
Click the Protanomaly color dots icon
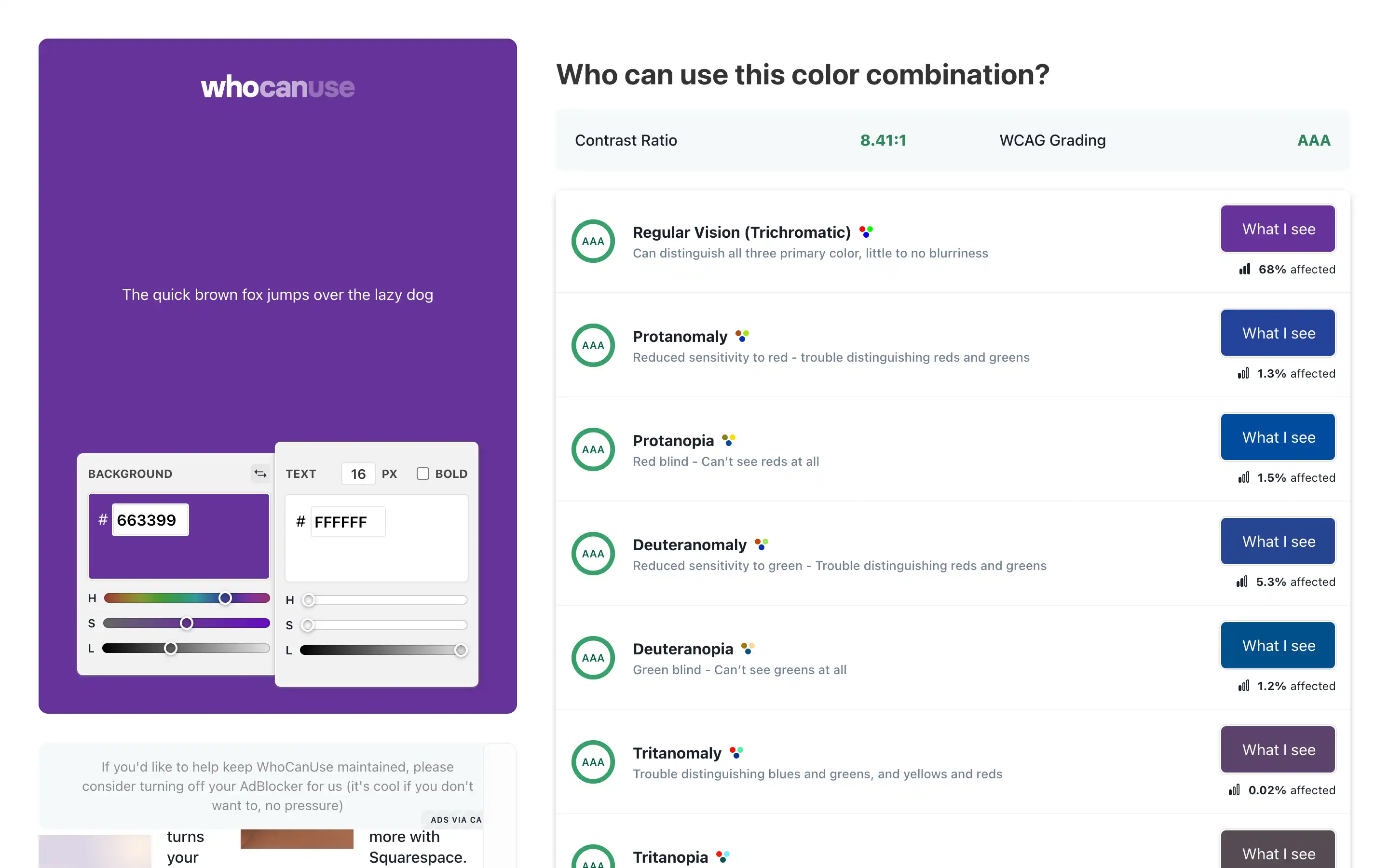(x=742, y=336)
